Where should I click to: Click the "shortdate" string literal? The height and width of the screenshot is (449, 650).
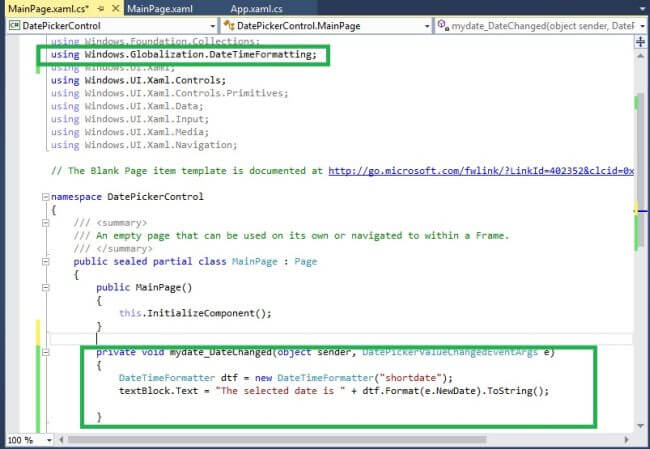411,378
